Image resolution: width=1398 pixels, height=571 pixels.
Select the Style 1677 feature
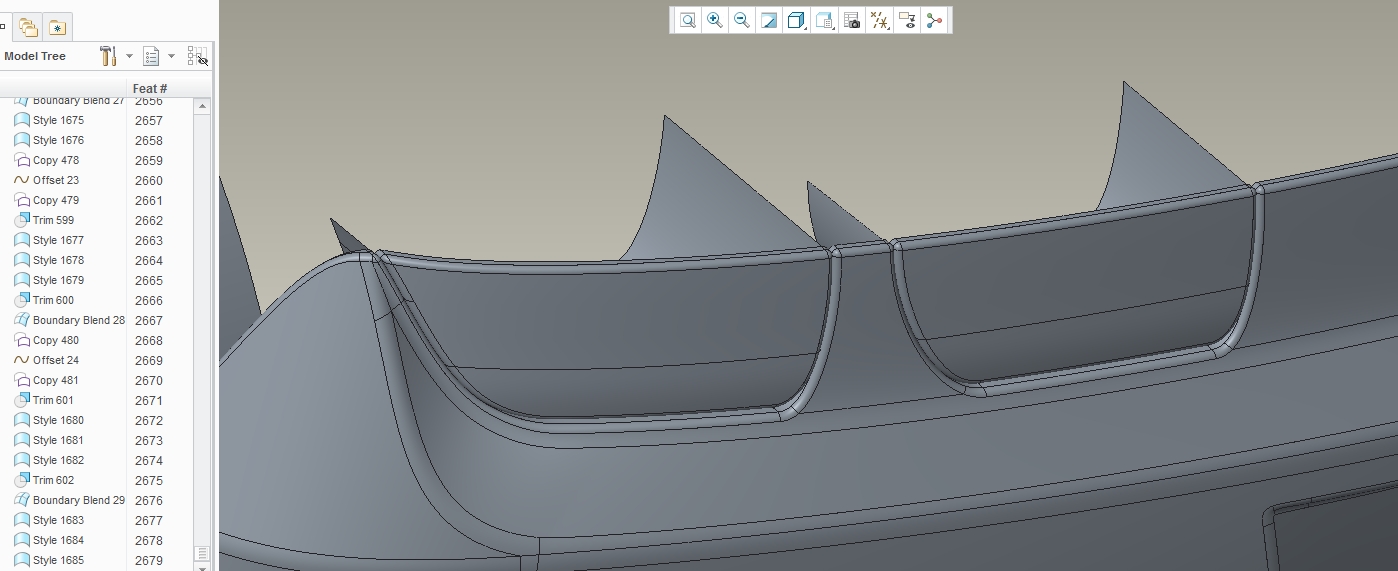[x=58, y=240]
